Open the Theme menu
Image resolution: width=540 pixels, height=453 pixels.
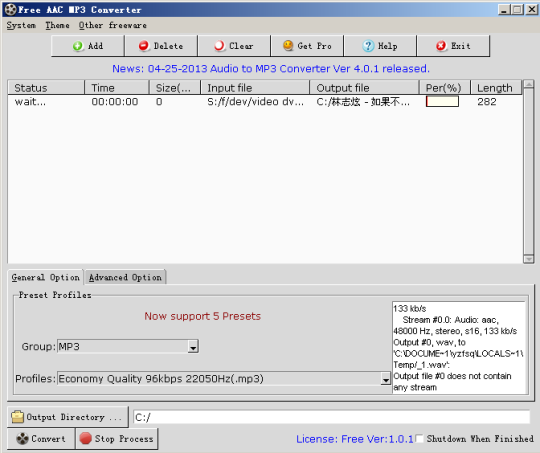coord(57,25)
